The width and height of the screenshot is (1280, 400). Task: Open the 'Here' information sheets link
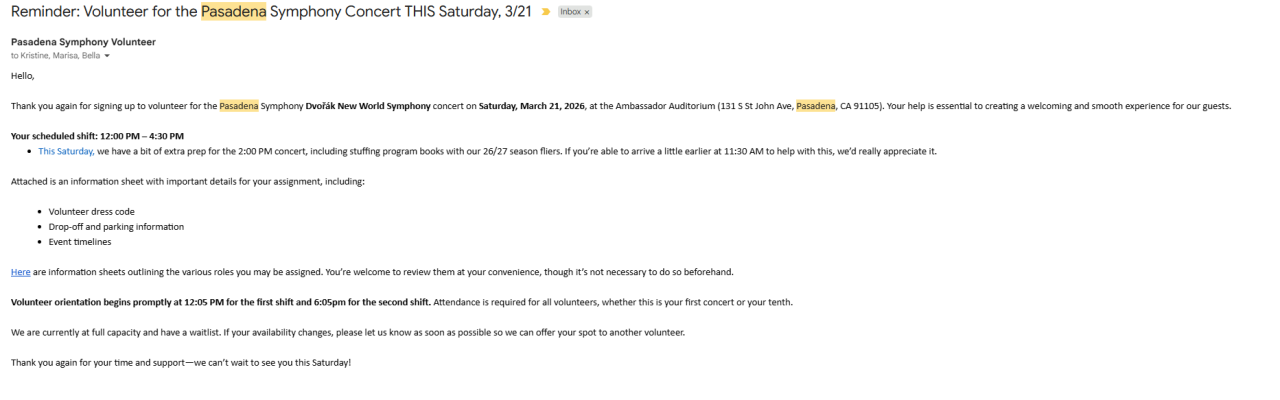click(x=20, y=271)
